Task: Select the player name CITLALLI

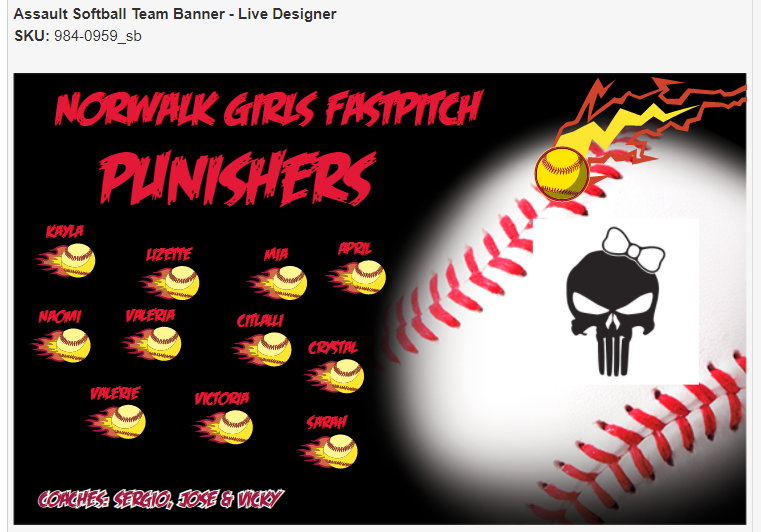Action: coord(260,321)
